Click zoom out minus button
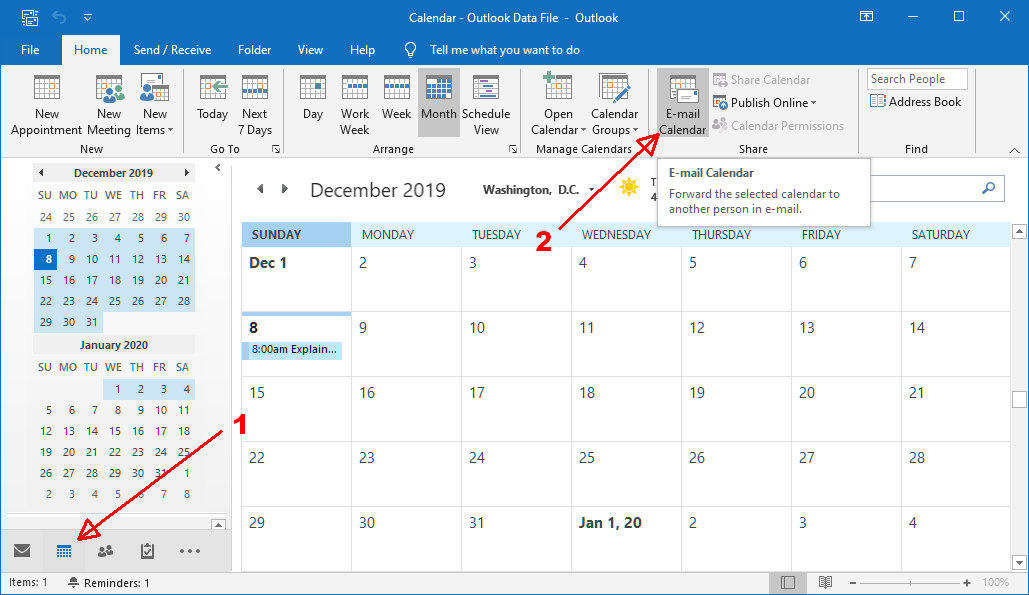The width and height of the screenshot is (1029, 595). click(x=852, y=583)
